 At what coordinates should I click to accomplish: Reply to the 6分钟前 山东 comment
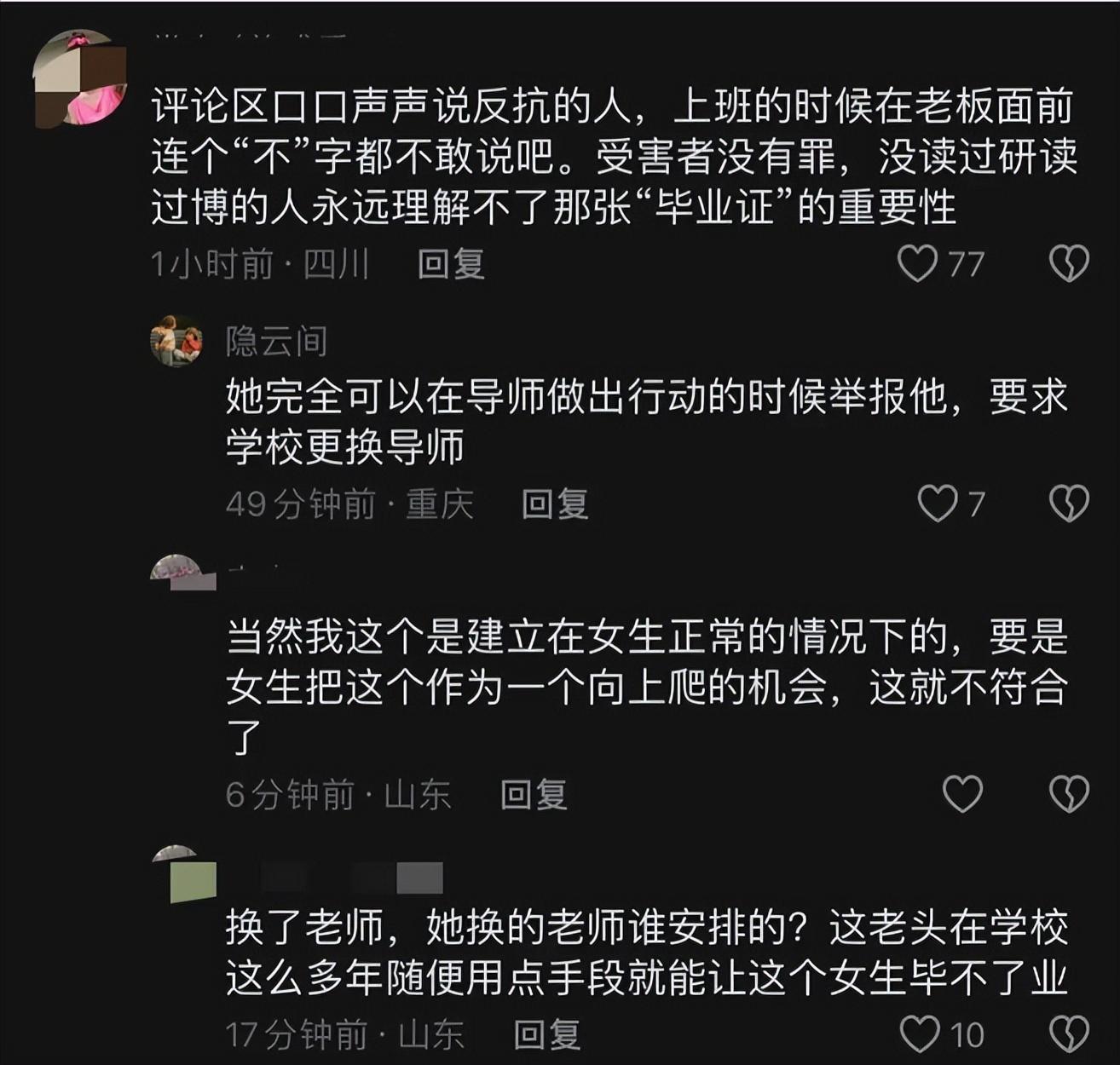coord(534,795)
